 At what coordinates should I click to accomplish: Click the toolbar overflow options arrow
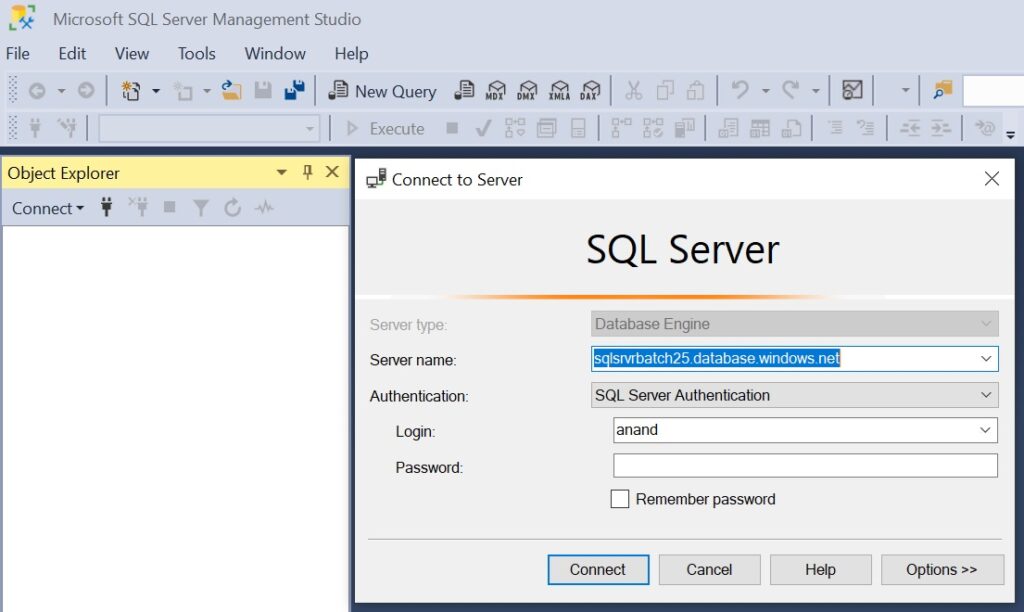coord(1010,135)
